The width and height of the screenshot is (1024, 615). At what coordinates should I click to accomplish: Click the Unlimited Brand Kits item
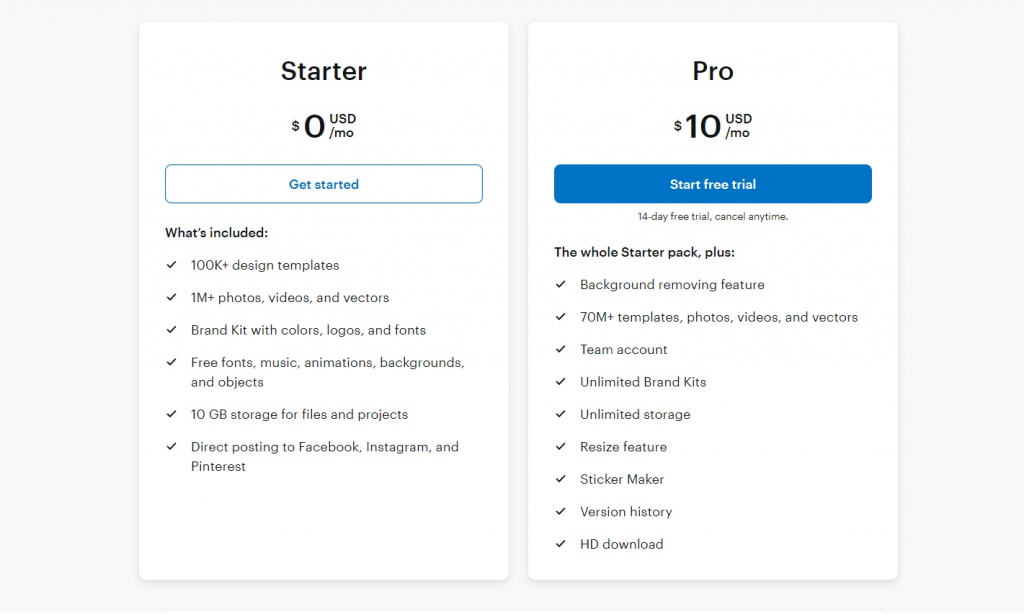643,382
